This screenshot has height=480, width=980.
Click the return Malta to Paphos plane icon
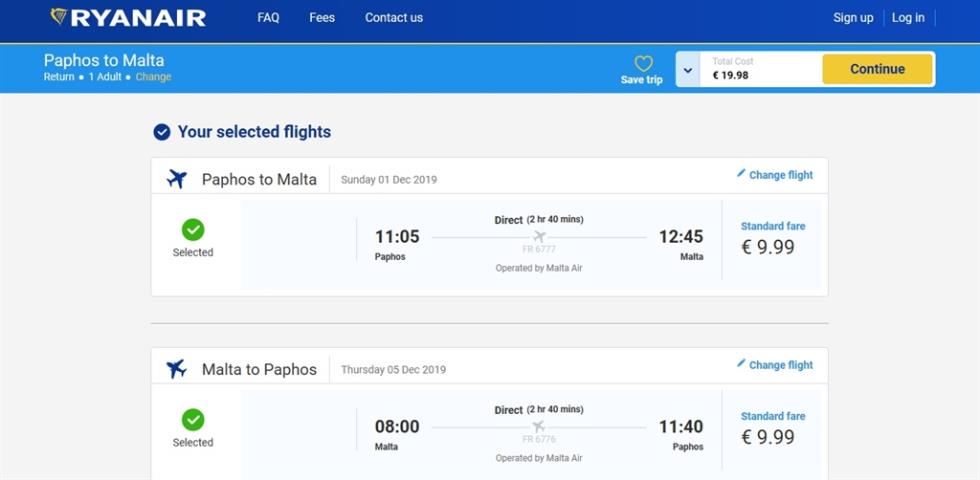pyautogui.click(x=177, y=369)
